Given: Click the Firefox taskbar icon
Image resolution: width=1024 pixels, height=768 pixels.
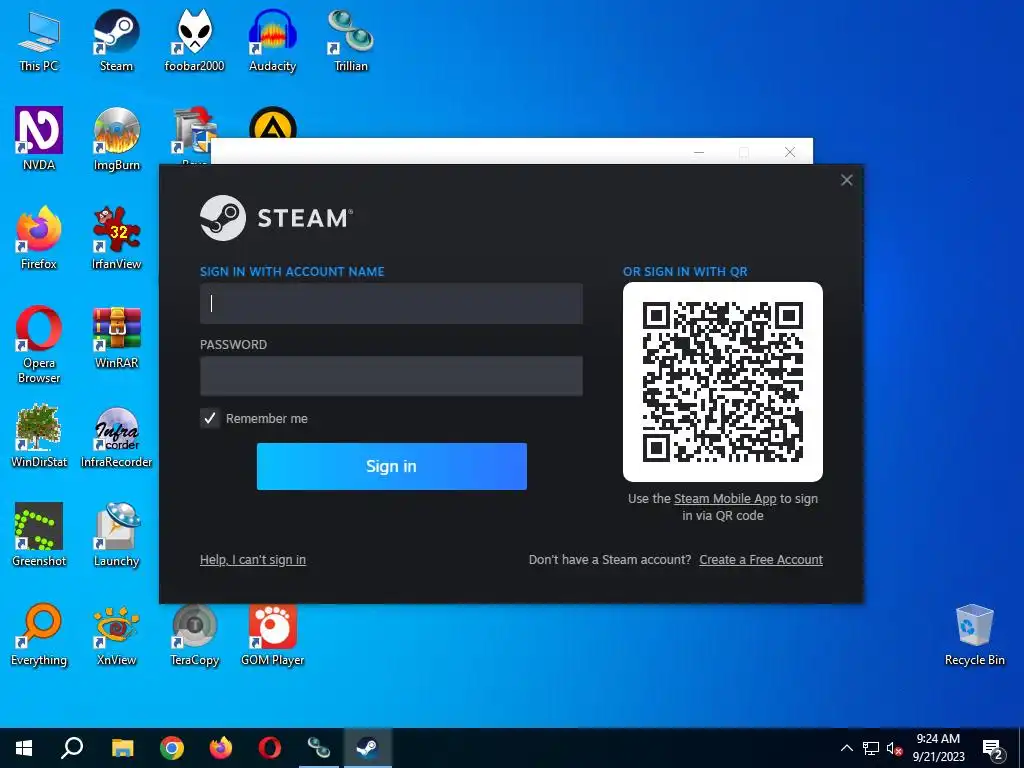Looking at the screenshot, I should 221,748.
